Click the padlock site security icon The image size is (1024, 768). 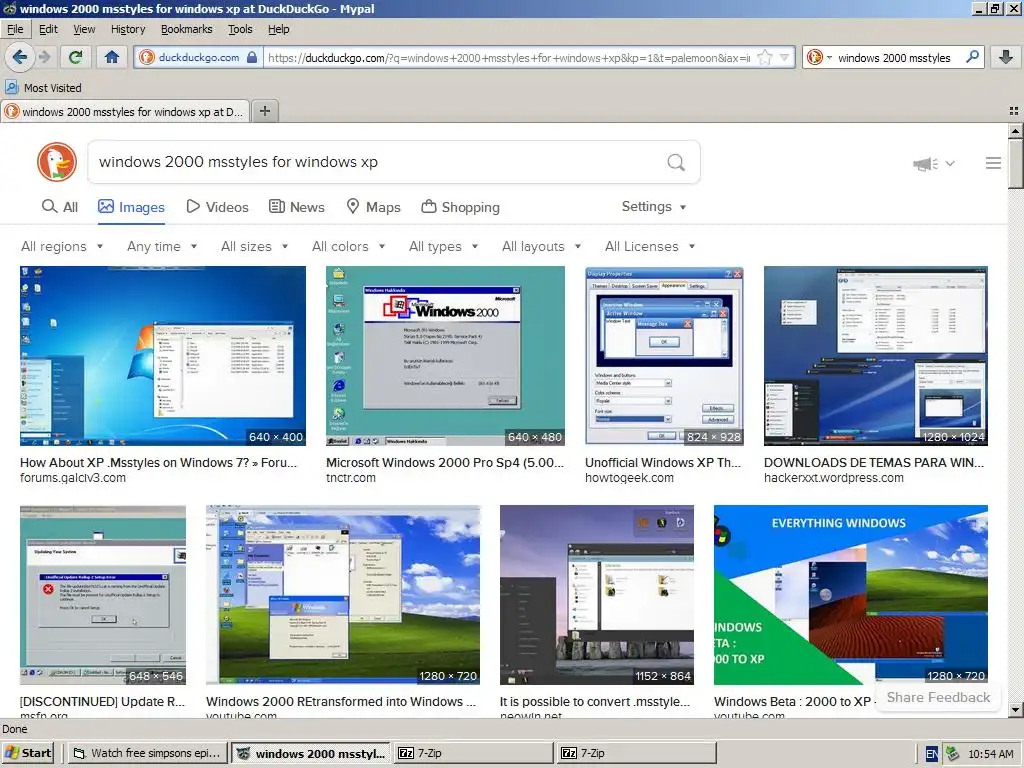click(252, 57)
